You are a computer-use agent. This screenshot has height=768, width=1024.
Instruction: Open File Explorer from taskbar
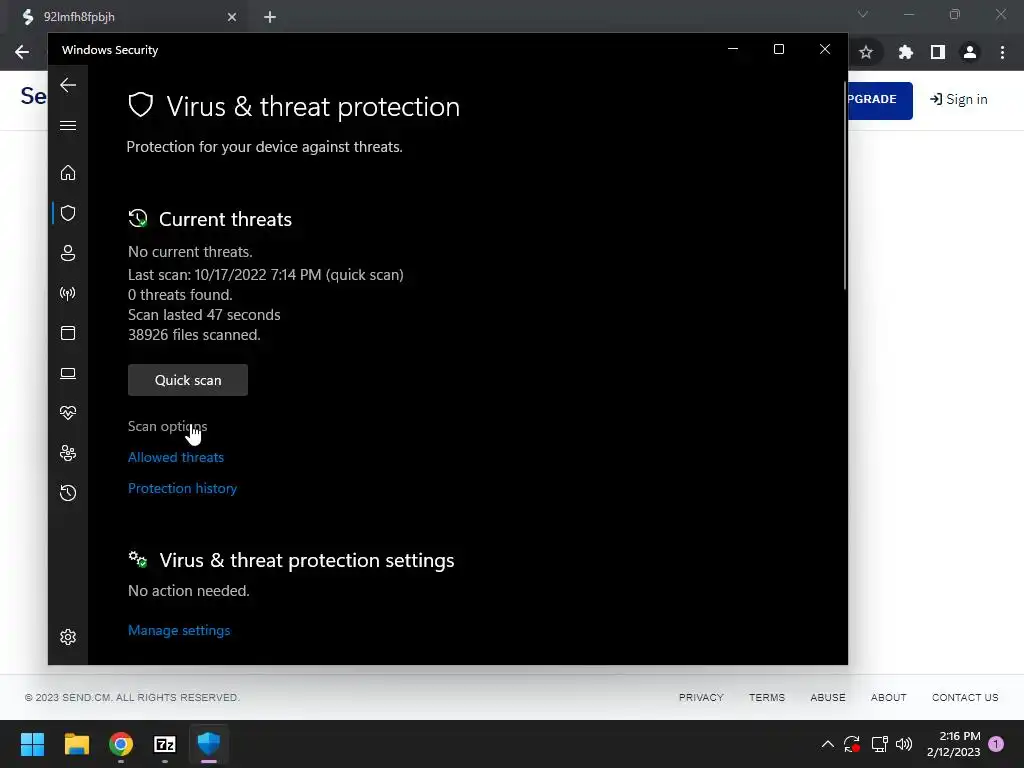76,744
